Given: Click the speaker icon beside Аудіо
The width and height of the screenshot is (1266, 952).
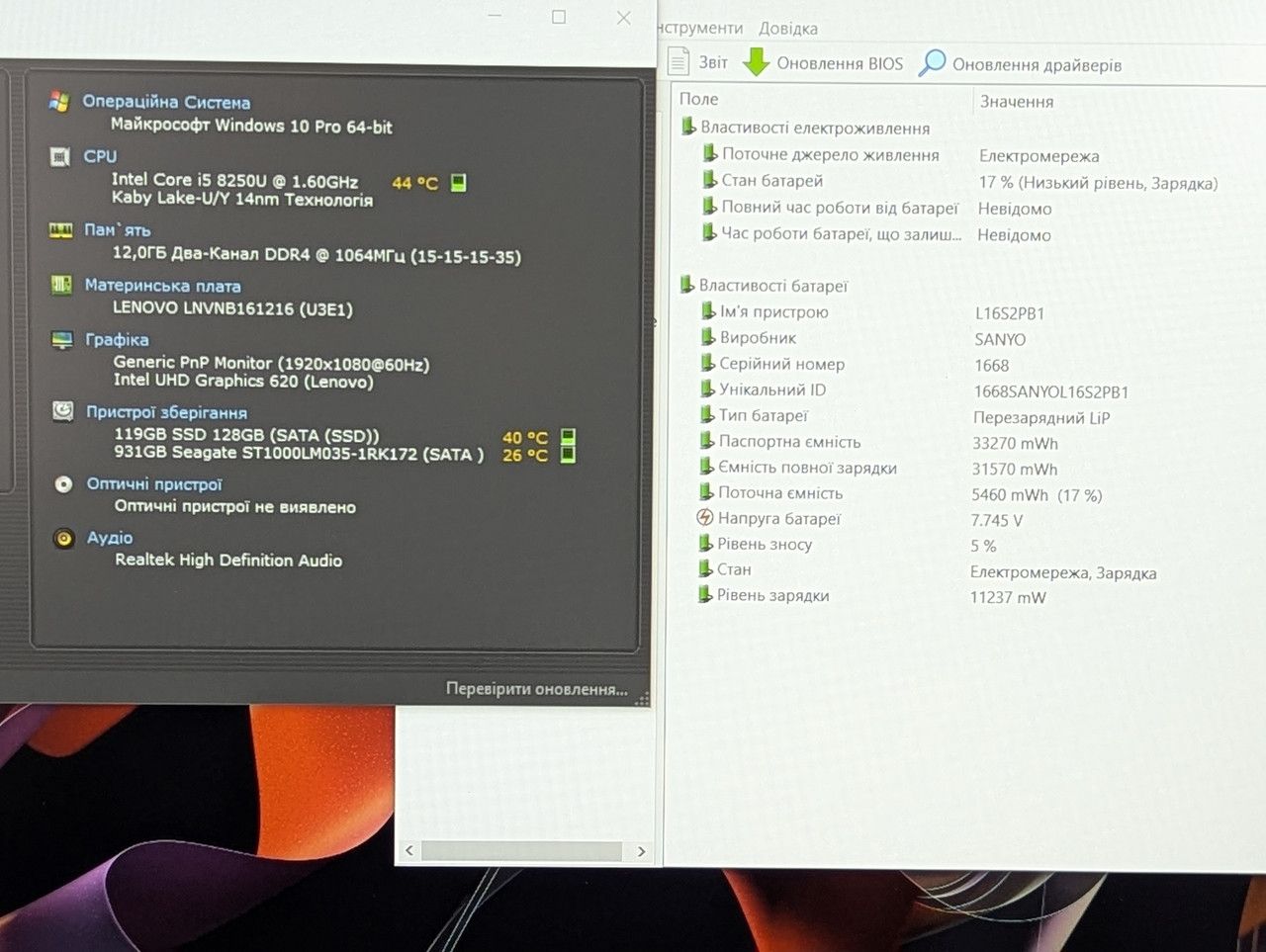Looking at the screenshot, I should (x=64, y=539).
